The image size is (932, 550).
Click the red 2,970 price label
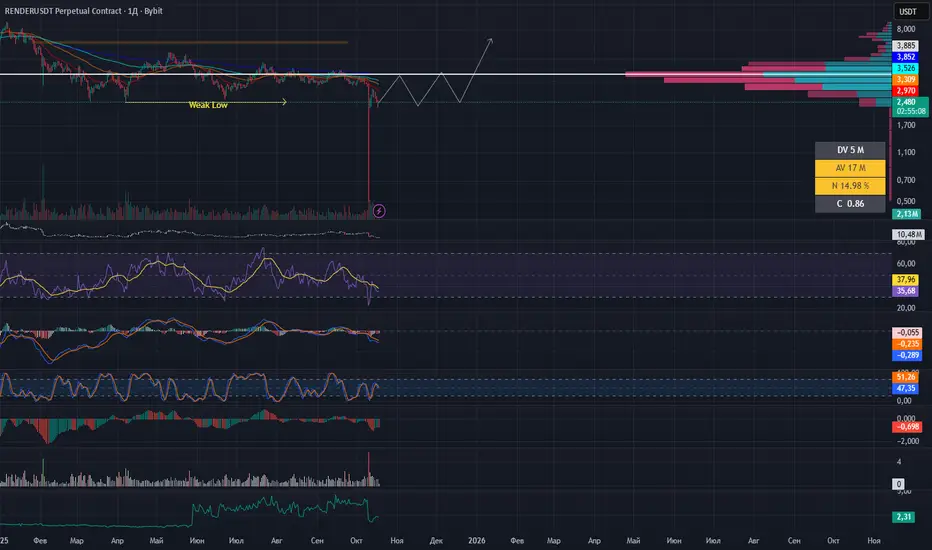[x=905, y=90]
